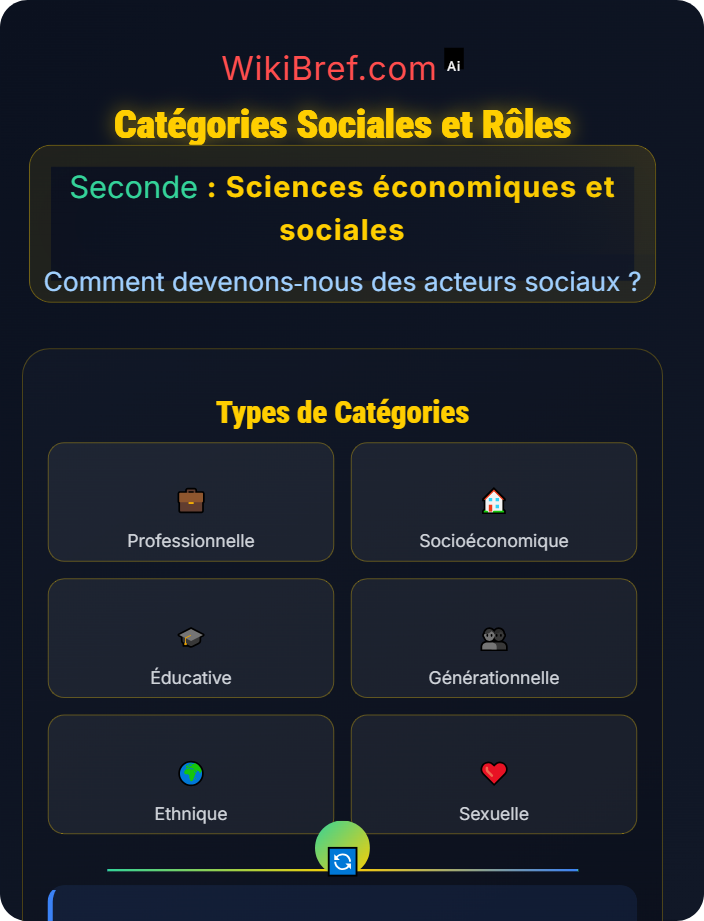Expand the Socioéconomique category
The height and width of the screenshot is (921, 704).
pyautogui.click(x=493, y=502)
